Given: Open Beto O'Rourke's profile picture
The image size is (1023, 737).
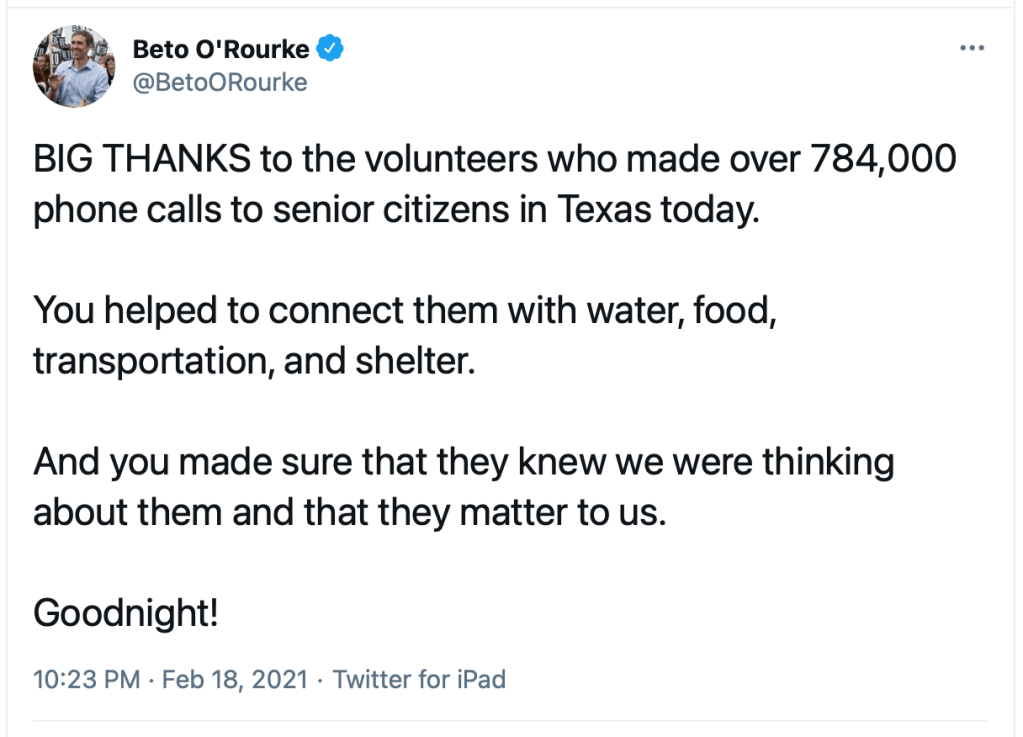Looking at the screenshot, I should point(71,65).
